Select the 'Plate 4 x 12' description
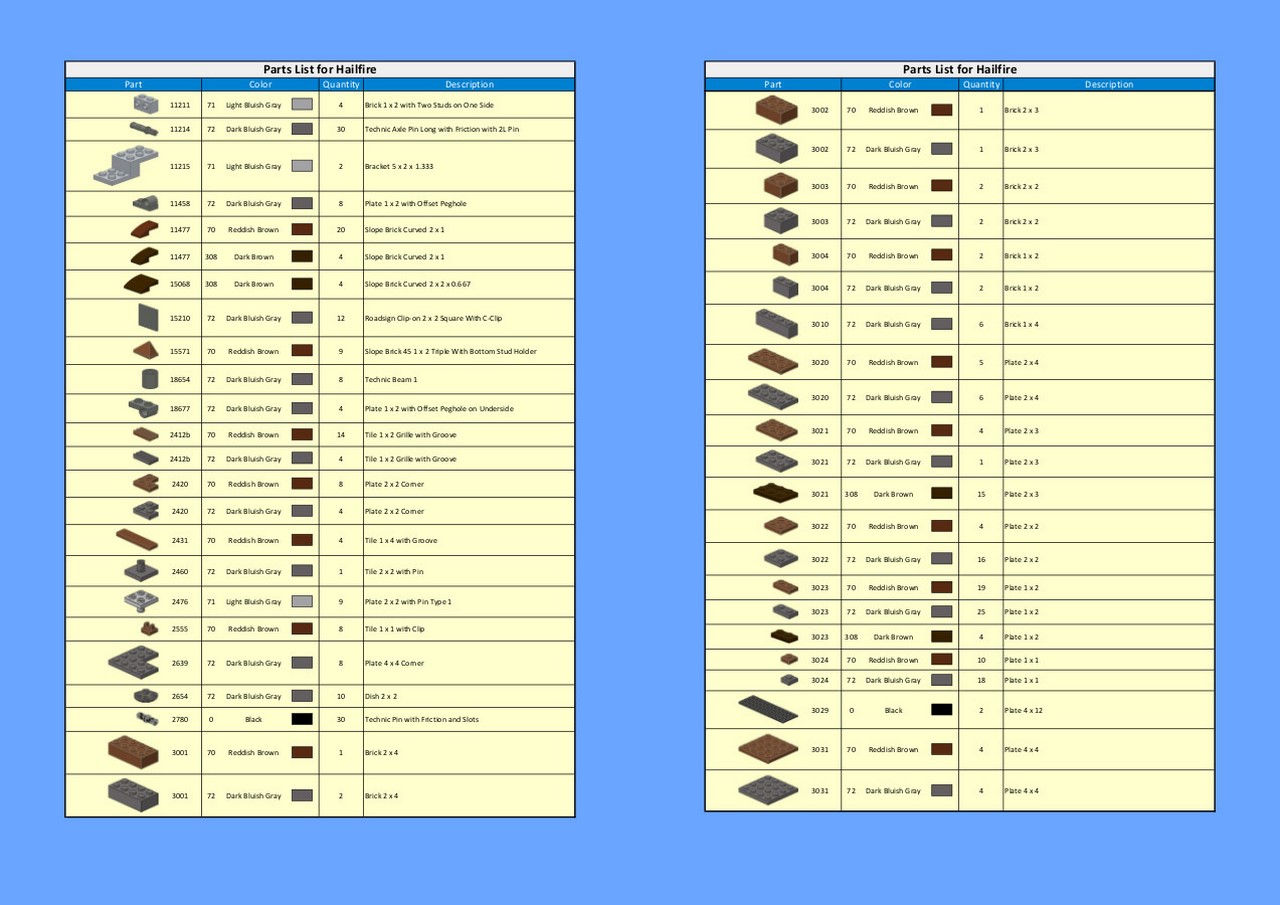Image resolution: width=1280 pixels, height=905 pixels. 1023,710
